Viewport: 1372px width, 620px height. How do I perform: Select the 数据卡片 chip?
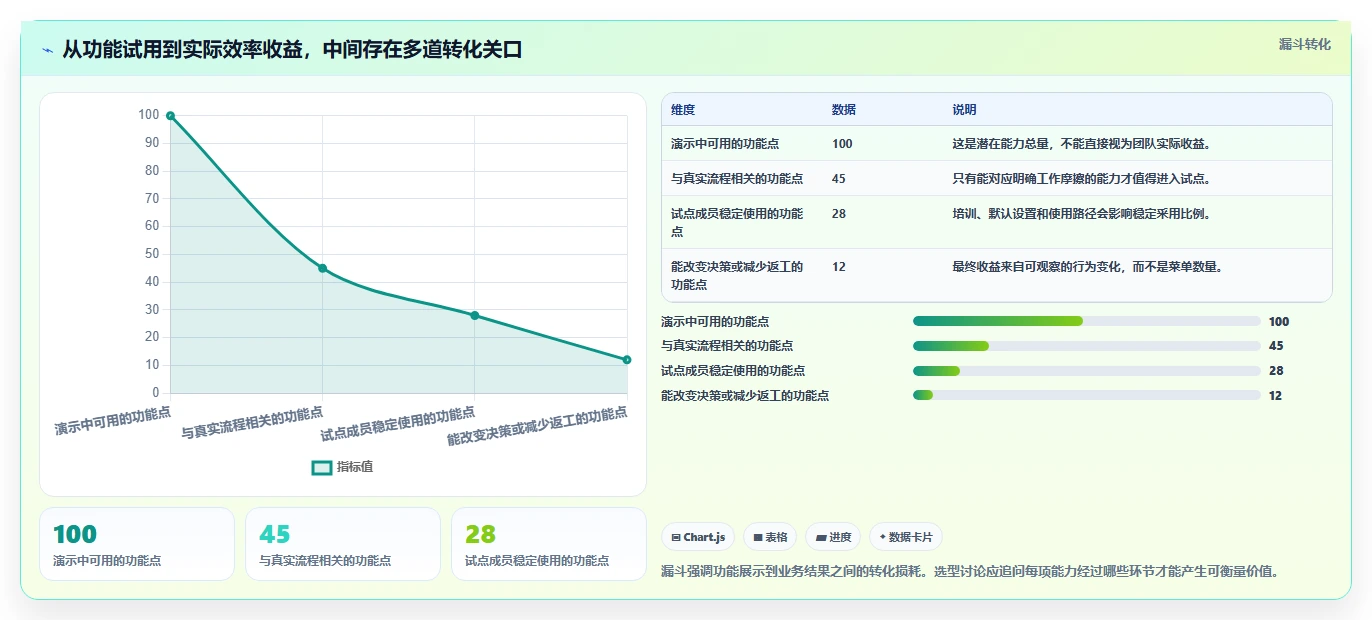(x=905, y=537)
